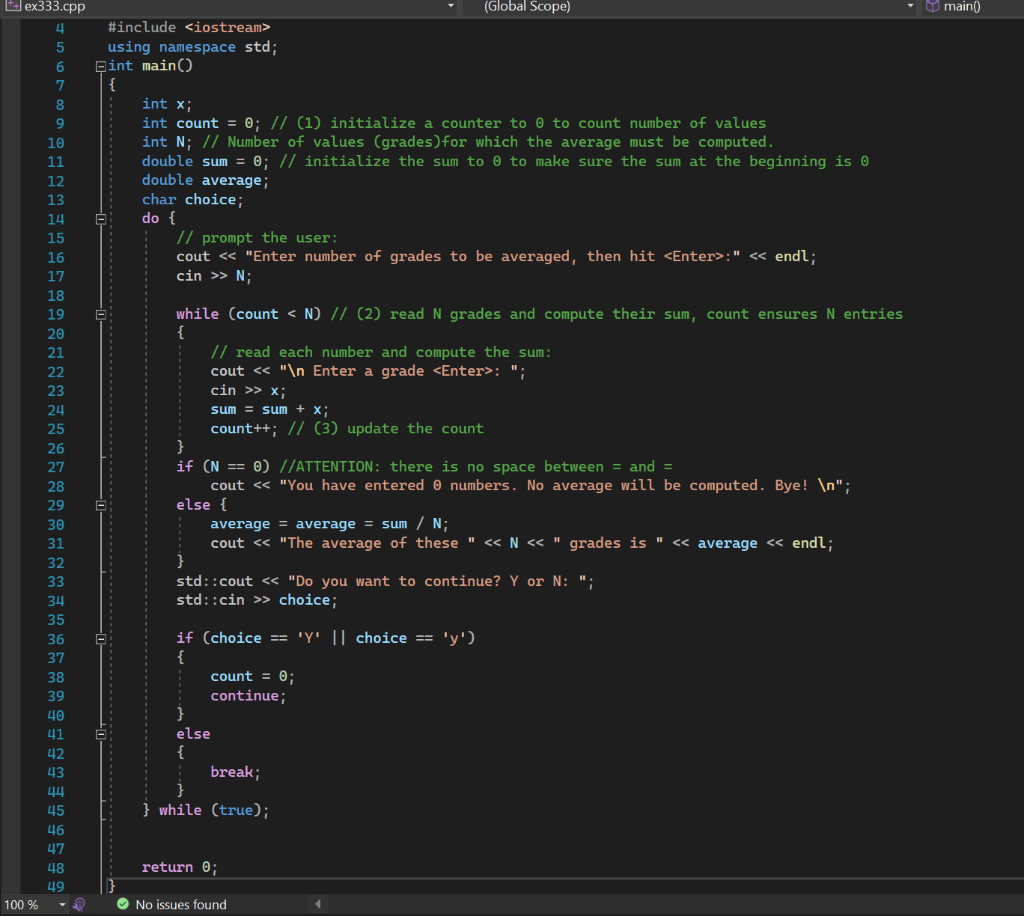1024x916 pixels.
Task: Click 'std::cin' on line 34
Action: [x=210, y=600]
